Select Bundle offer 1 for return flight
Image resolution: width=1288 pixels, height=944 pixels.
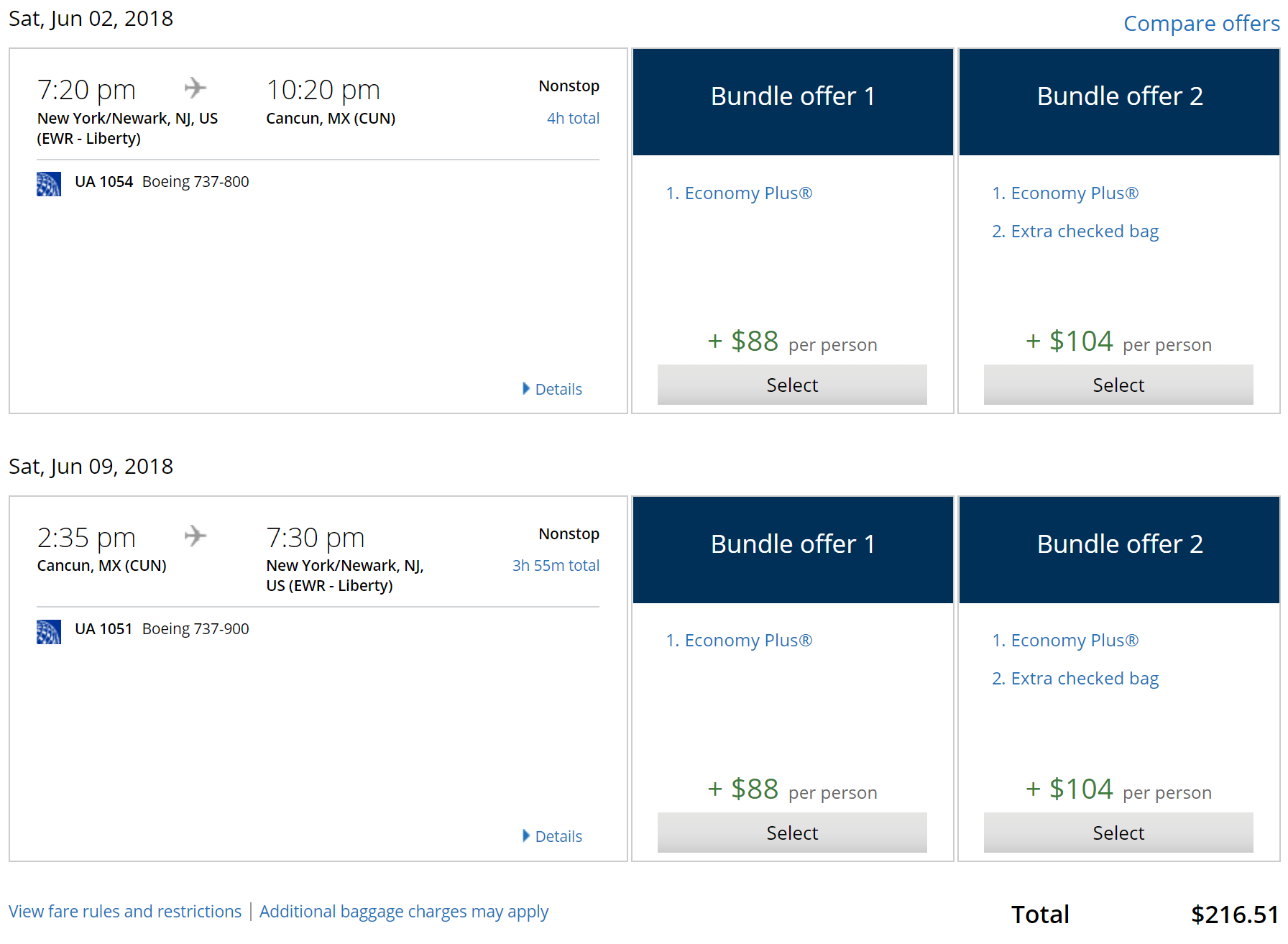pyautogui.click(x=791, y=833)
